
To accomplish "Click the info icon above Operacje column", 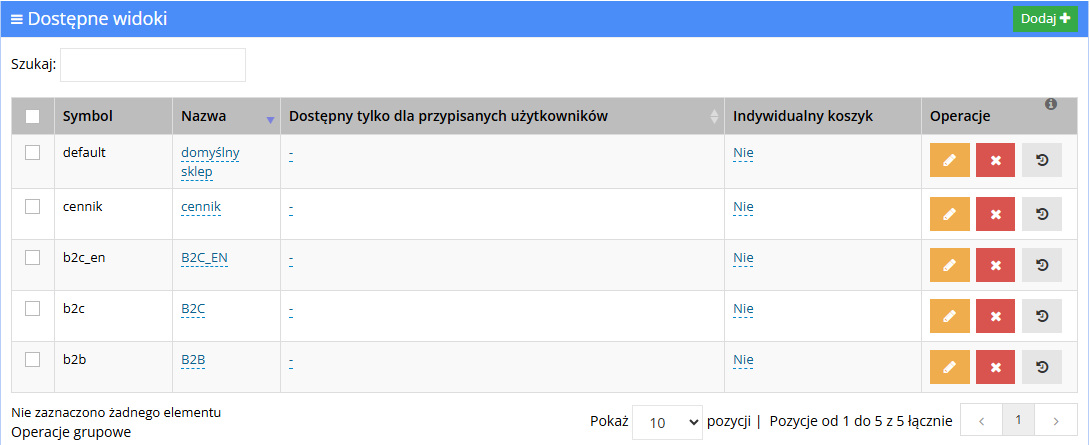I will click(x=1051, y=104).
